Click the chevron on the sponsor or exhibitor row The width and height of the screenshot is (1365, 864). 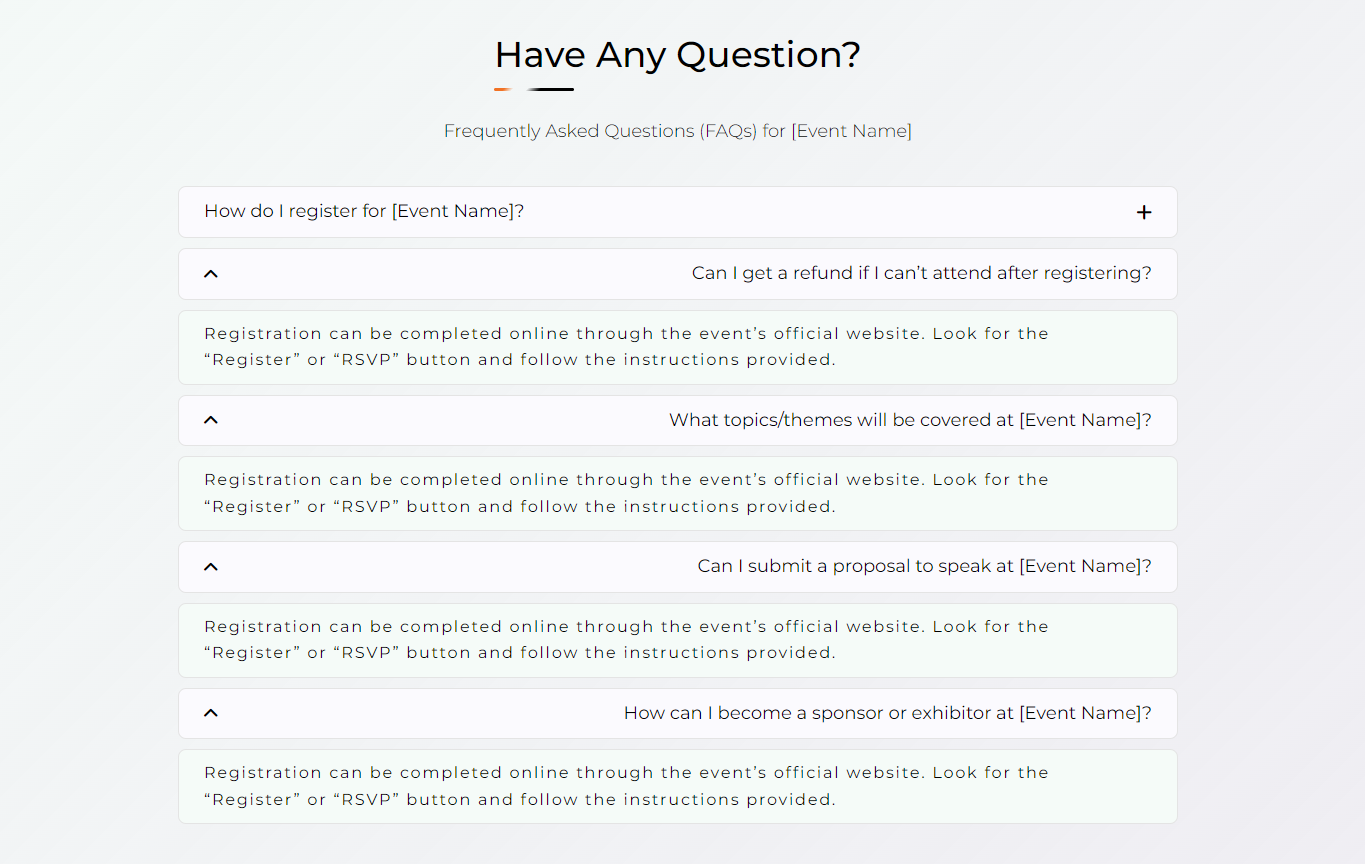(210, 713)
